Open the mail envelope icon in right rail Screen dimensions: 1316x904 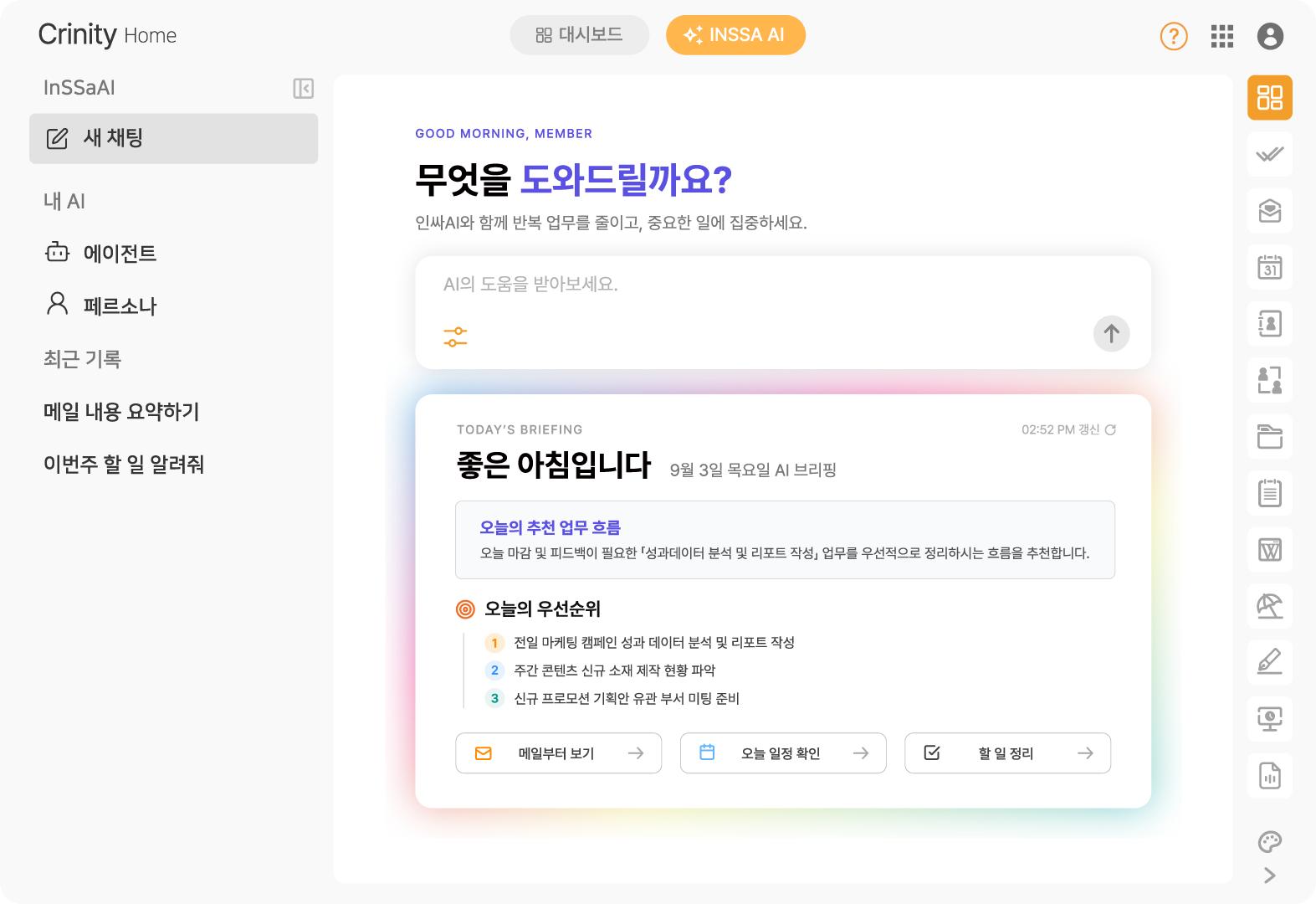point(1270,211)
